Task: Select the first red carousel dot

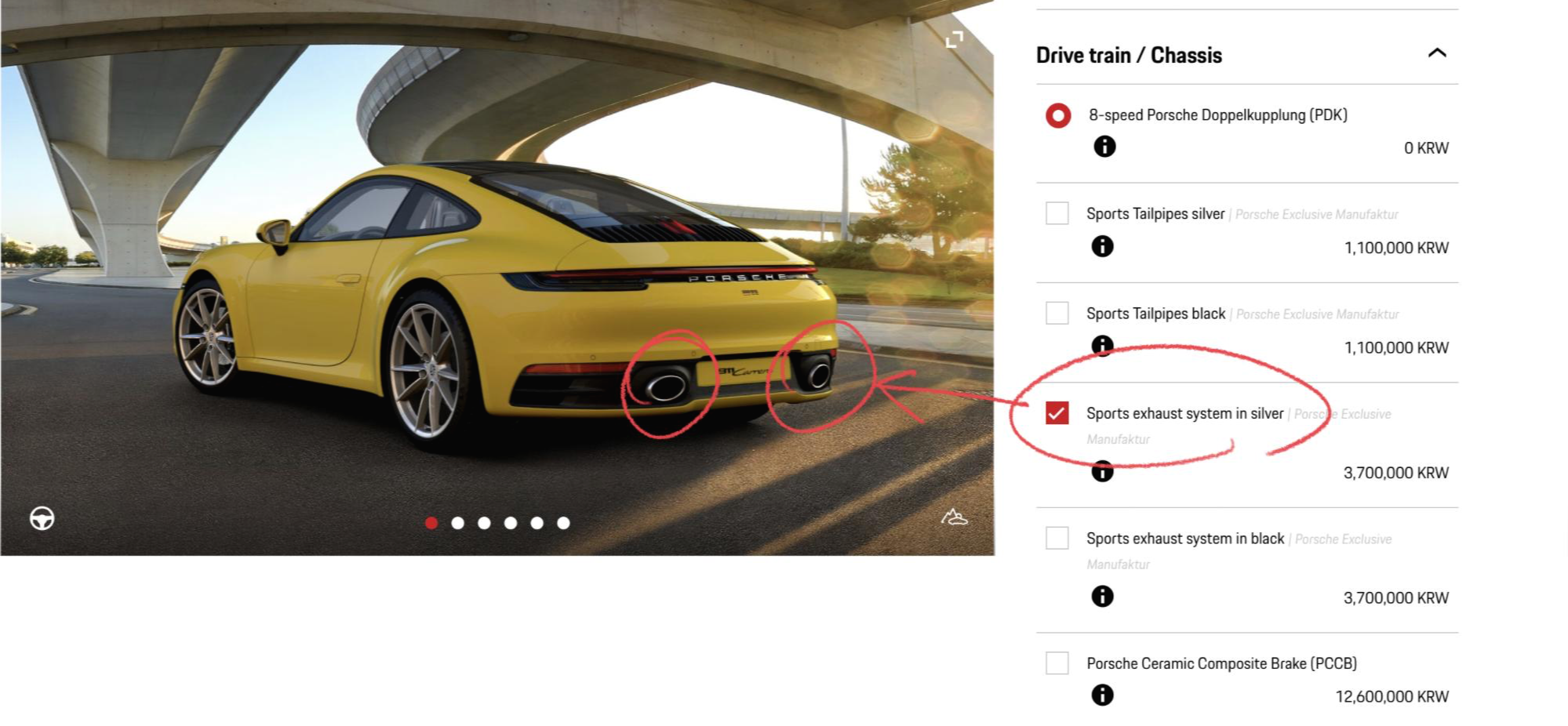Action: [x=431, y=523]
